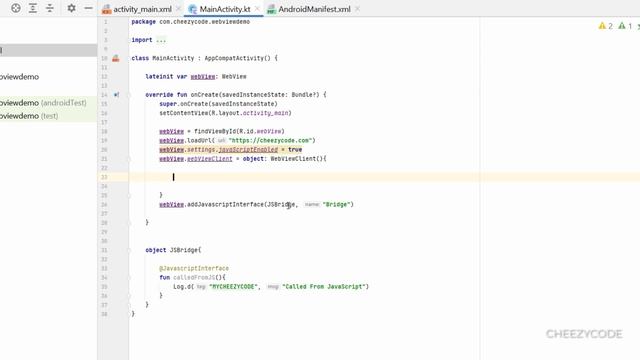Fold the JSBridge object block
The height and width of the screenshot is (360, 640).
tap(129, 250)
